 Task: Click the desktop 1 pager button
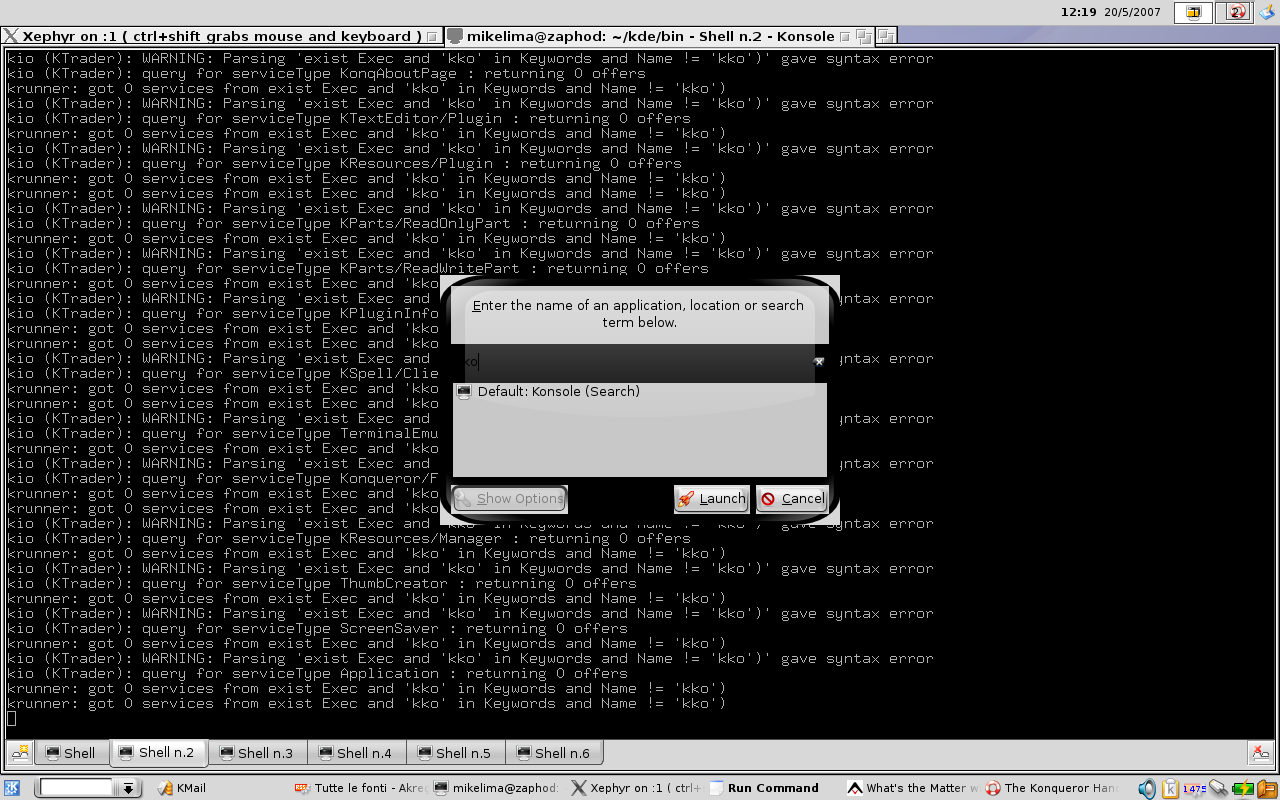pyautogui.click(x=1193, y=12)
